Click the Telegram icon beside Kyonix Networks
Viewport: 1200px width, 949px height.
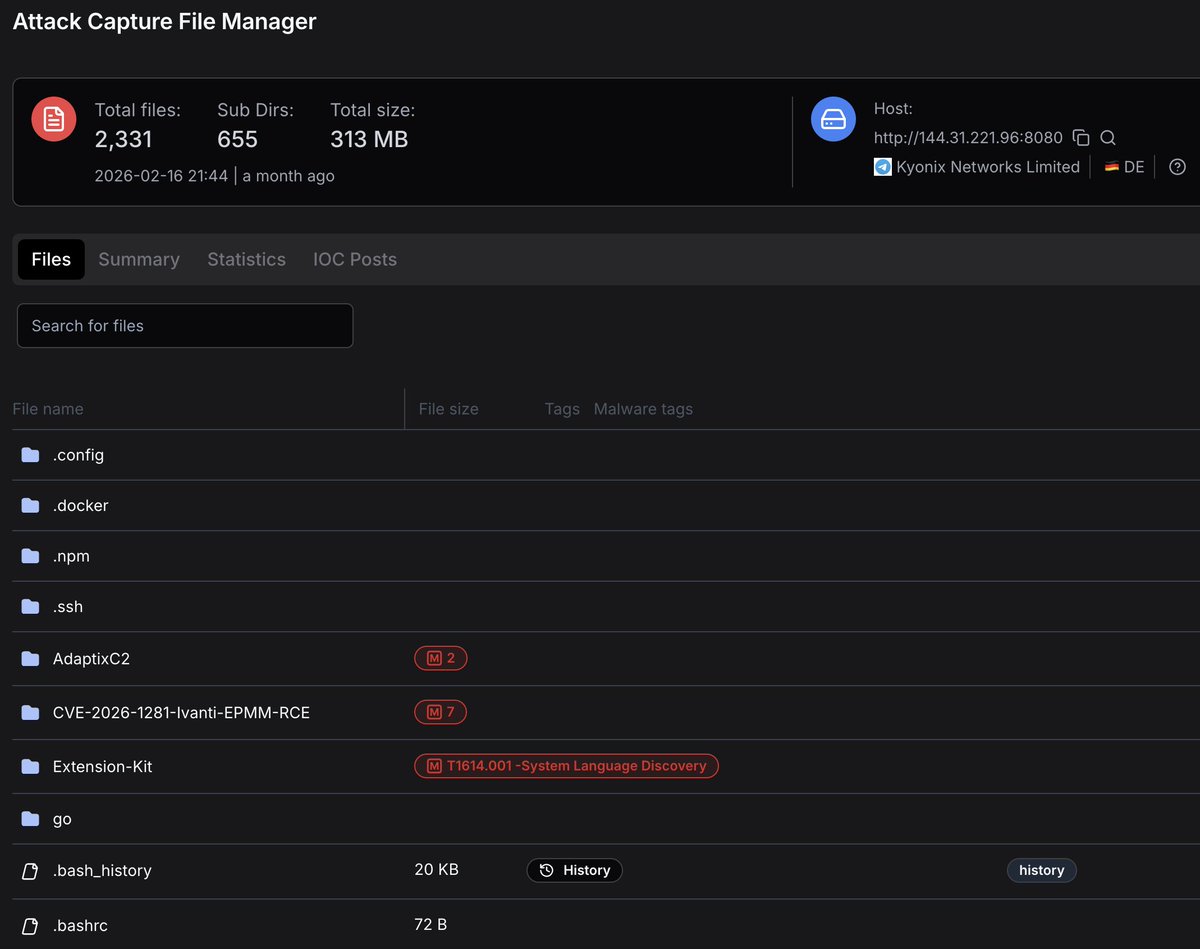click(883, 167)
